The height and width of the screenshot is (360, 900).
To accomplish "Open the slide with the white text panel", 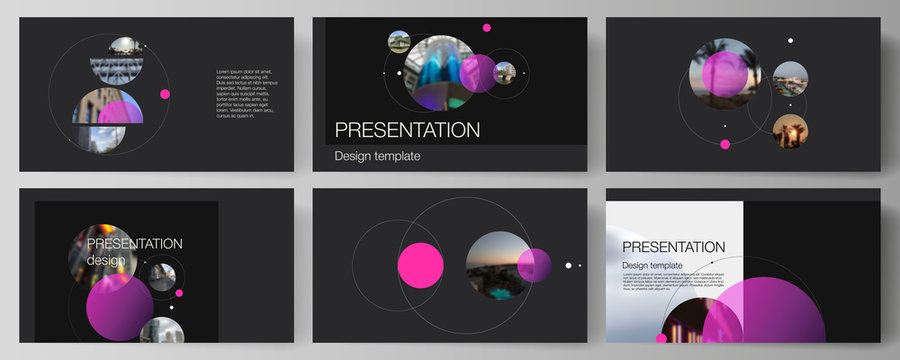I will [x=743, y=265].
